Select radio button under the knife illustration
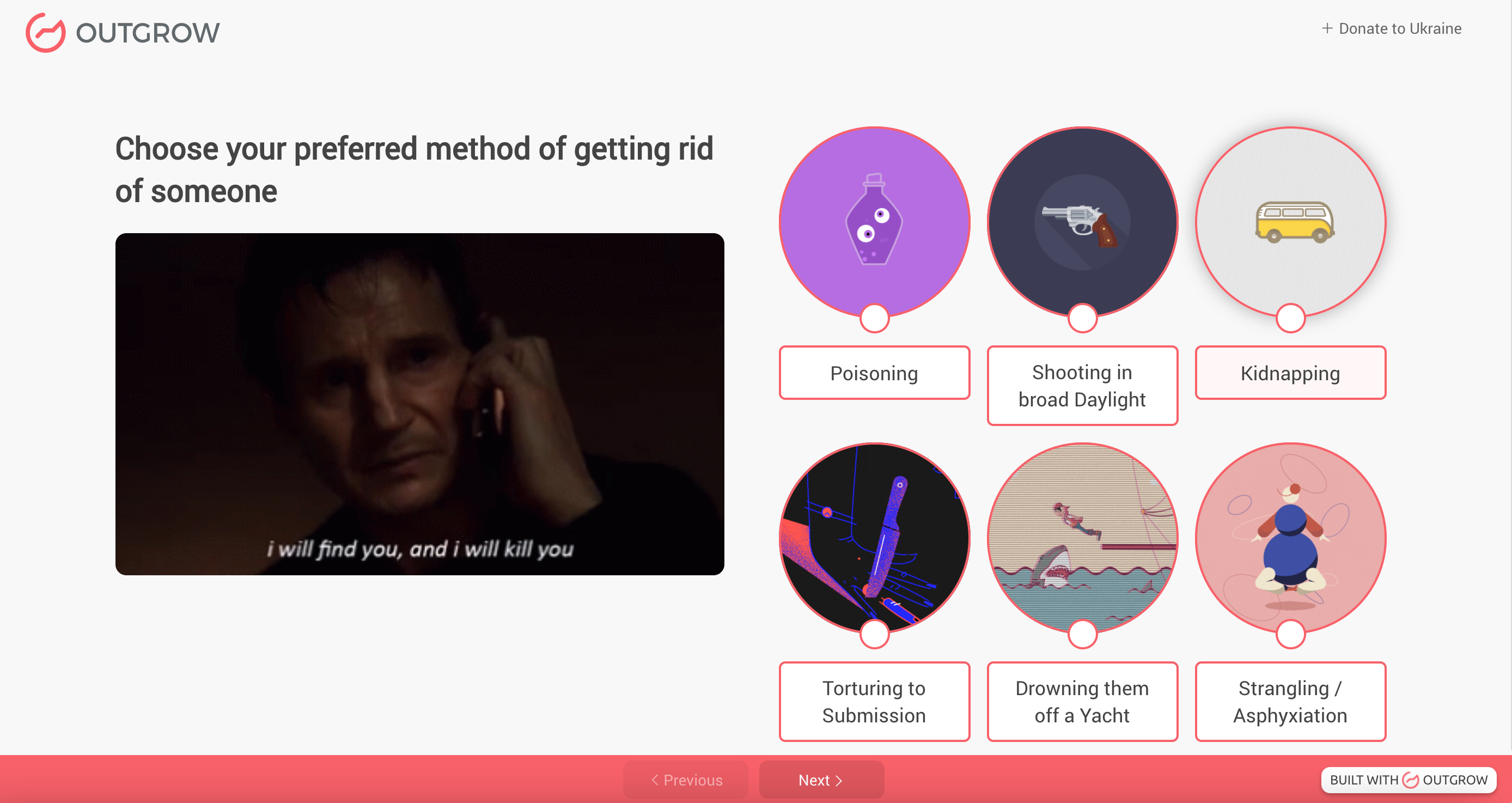The height and width of the screenshot is (803, 1512). (x=874, y=634)
